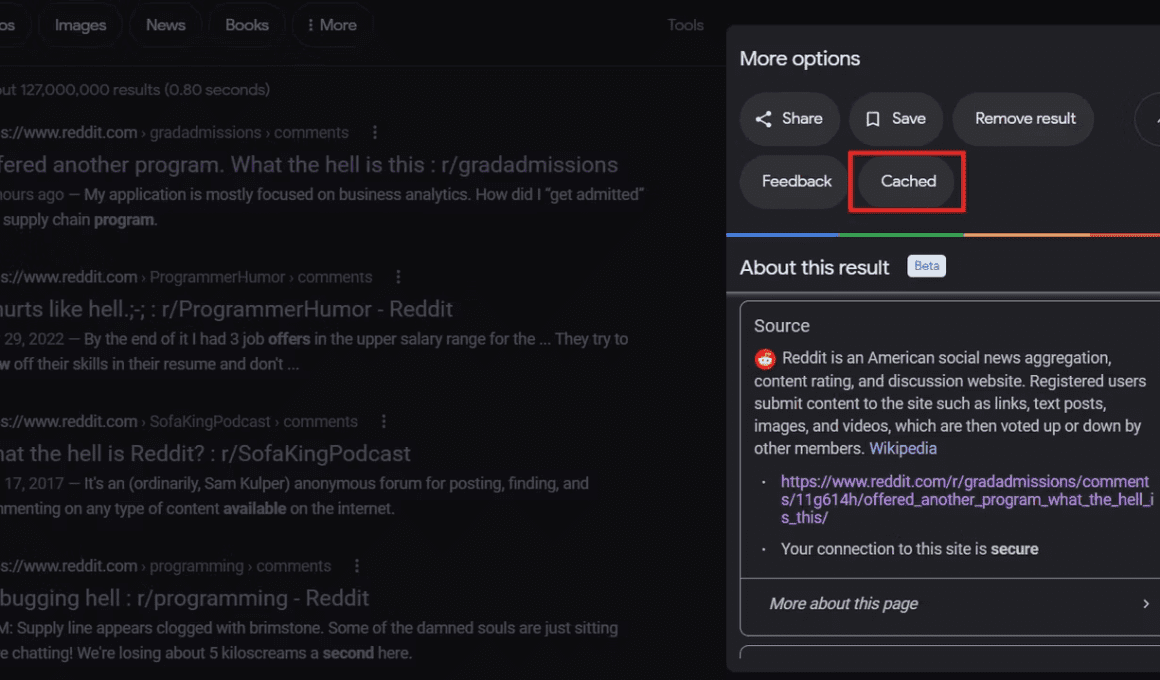Click the results count text '127,000,000 results'

90,90
